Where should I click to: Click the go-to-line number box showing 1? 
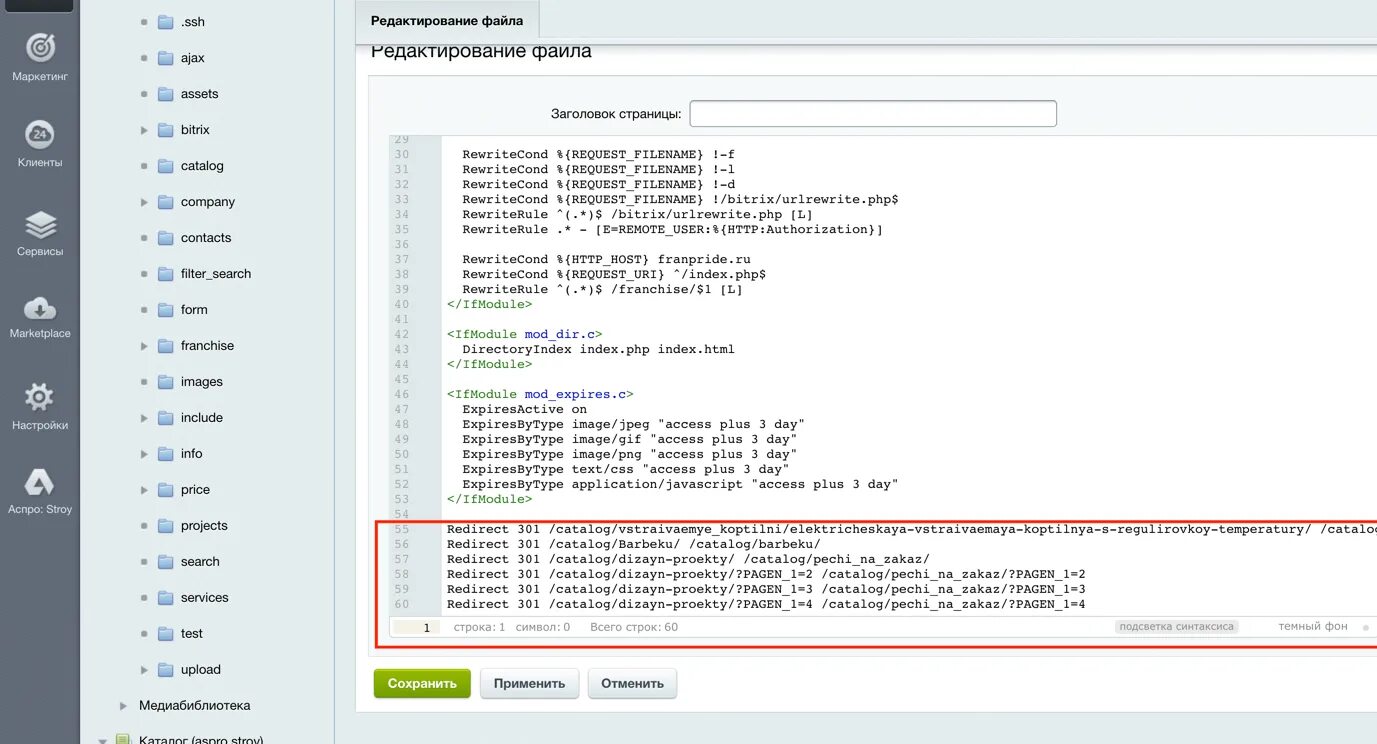(x=417, y=627)
